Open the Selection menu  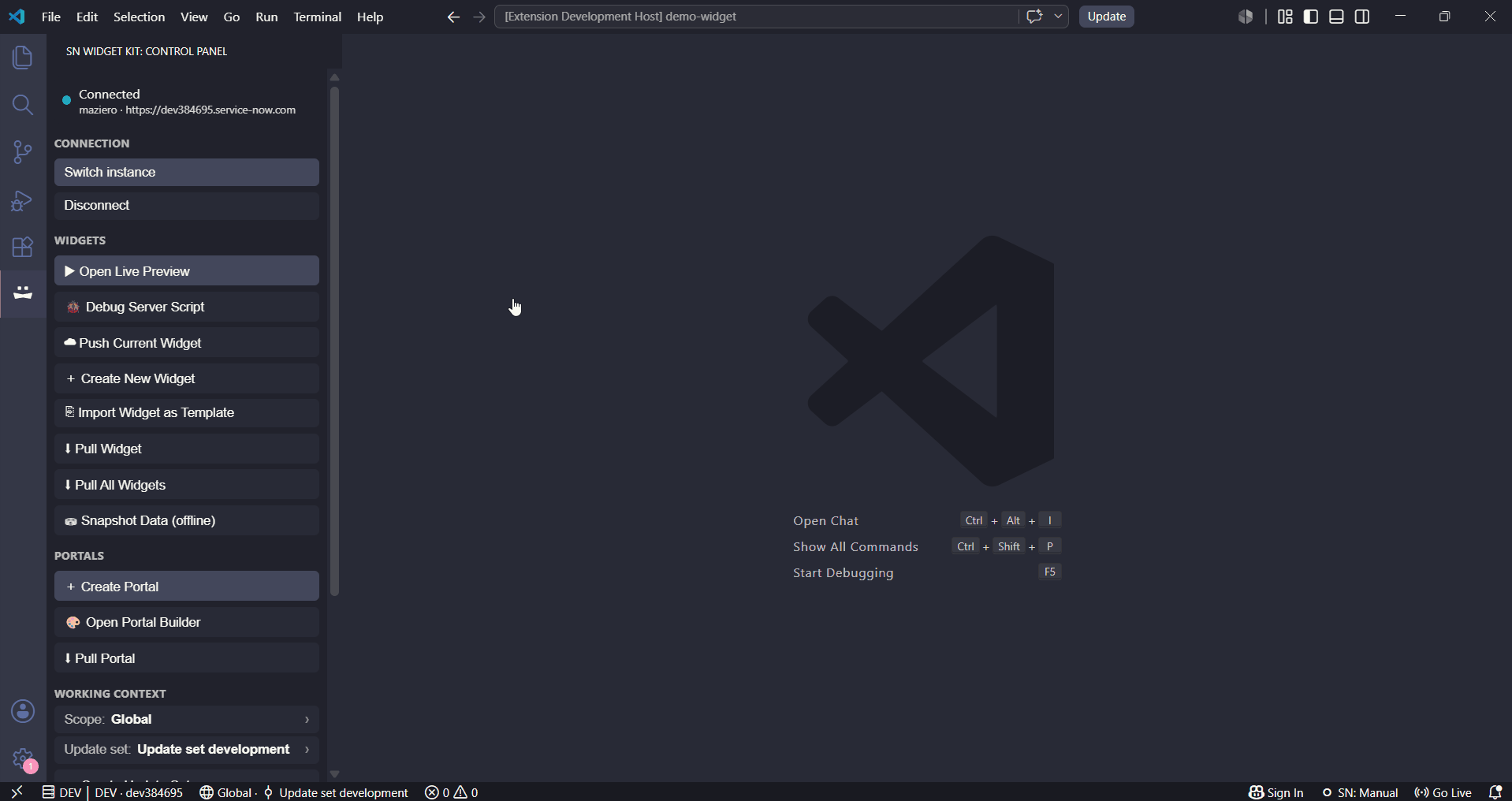139,17
